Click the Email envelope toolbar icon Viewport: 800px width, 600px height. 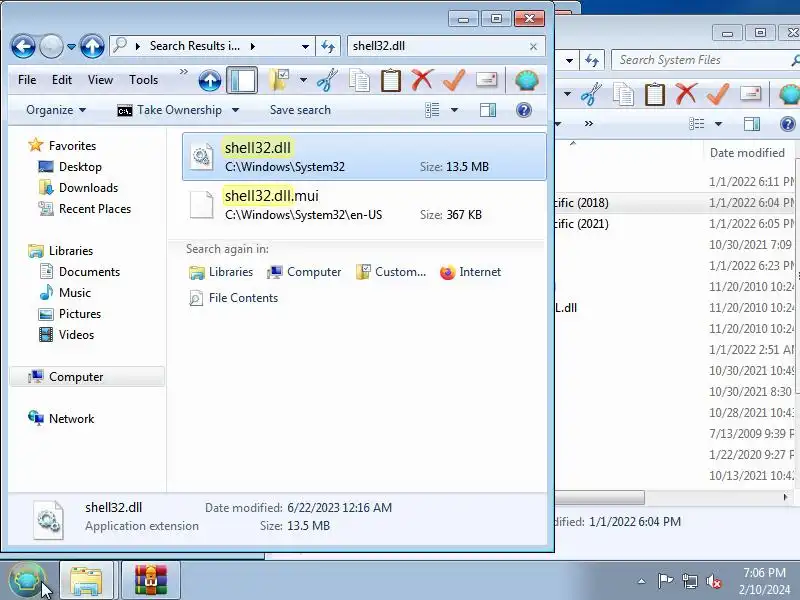click(486, 80)
